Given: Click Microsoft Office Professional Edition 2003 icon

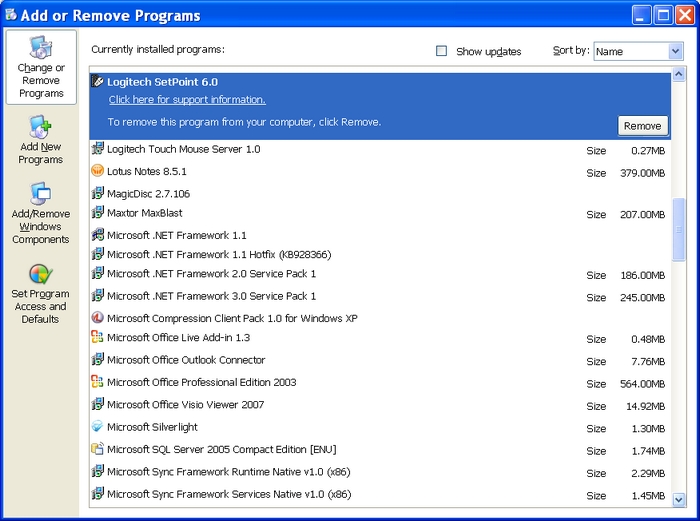Looking at the screenshot, I should (98, 382).
